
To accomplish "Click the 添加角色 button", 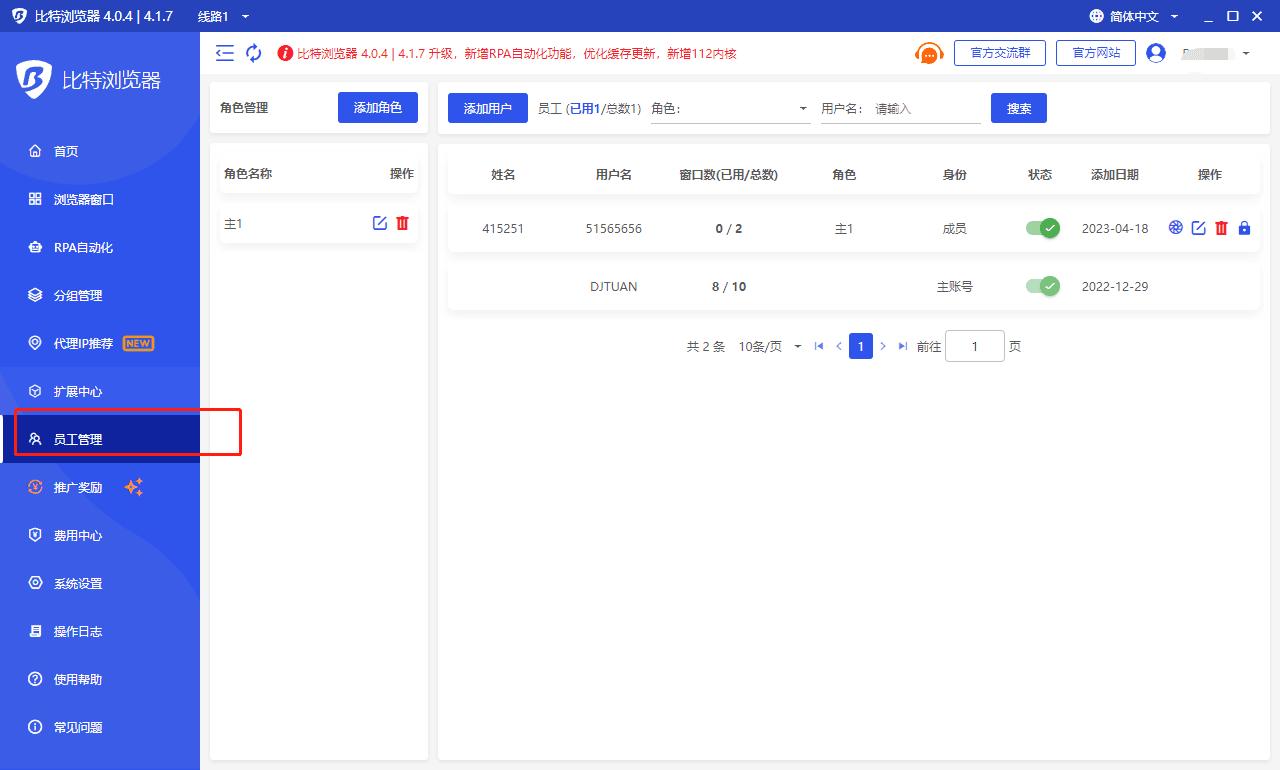I will coord(377,108).
